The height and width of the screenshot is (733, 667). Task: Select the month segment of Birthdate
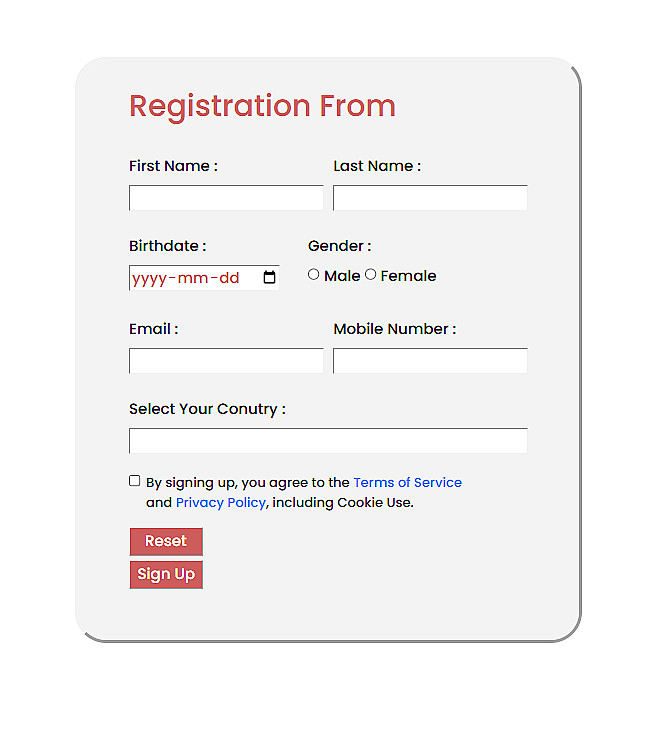tap(192, 278)
